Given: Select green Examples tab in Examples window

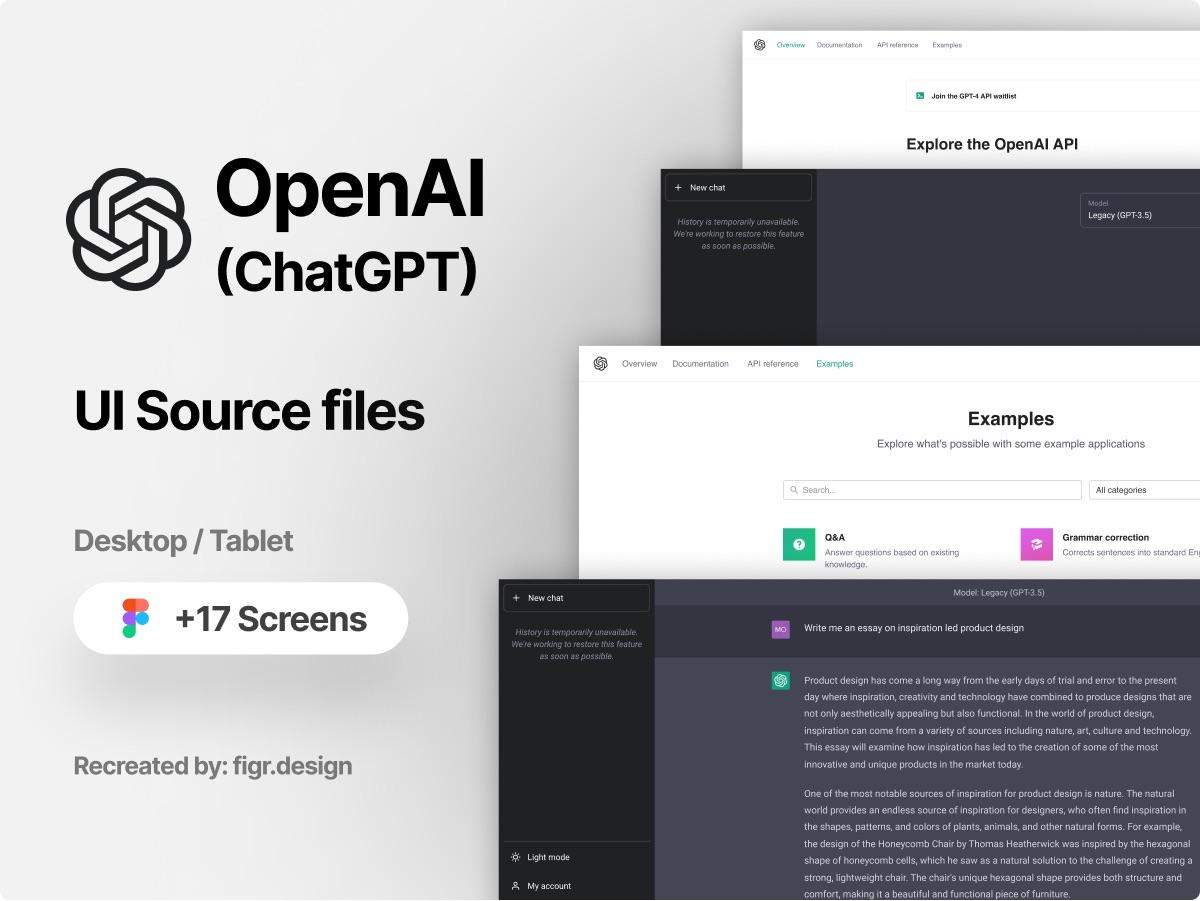Looking at the screenshot, I should pyautogui.click(x=835, y=364).
